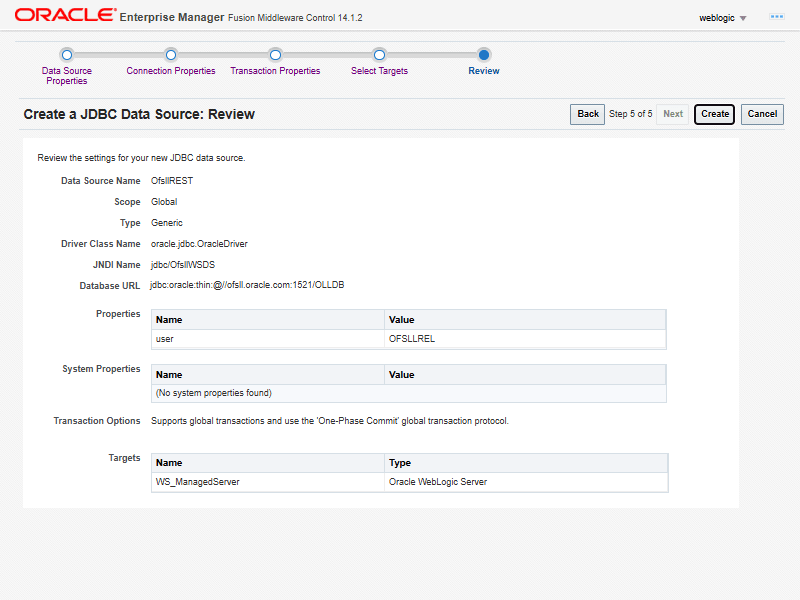
Task: Open the ellipsis menu icon at top right
Action: pyautogui.click(x=776, y=17)
